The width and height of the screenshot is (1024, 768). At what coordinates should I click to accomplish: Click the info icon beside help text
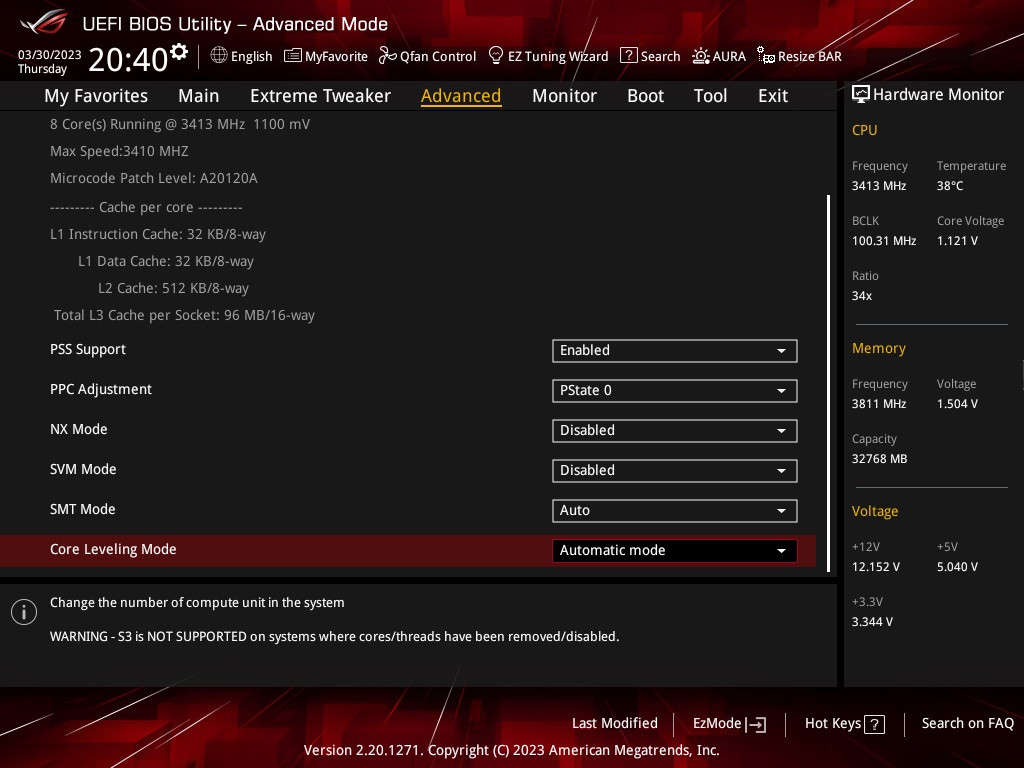(24, 612)
